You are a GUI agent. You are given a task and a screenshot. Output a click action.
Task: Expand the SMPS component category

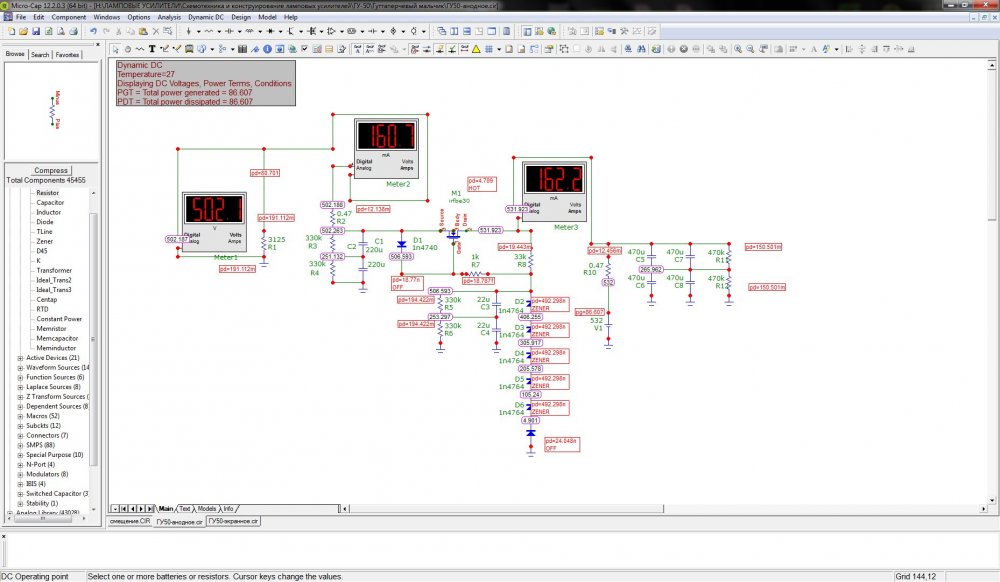point(21,445)
